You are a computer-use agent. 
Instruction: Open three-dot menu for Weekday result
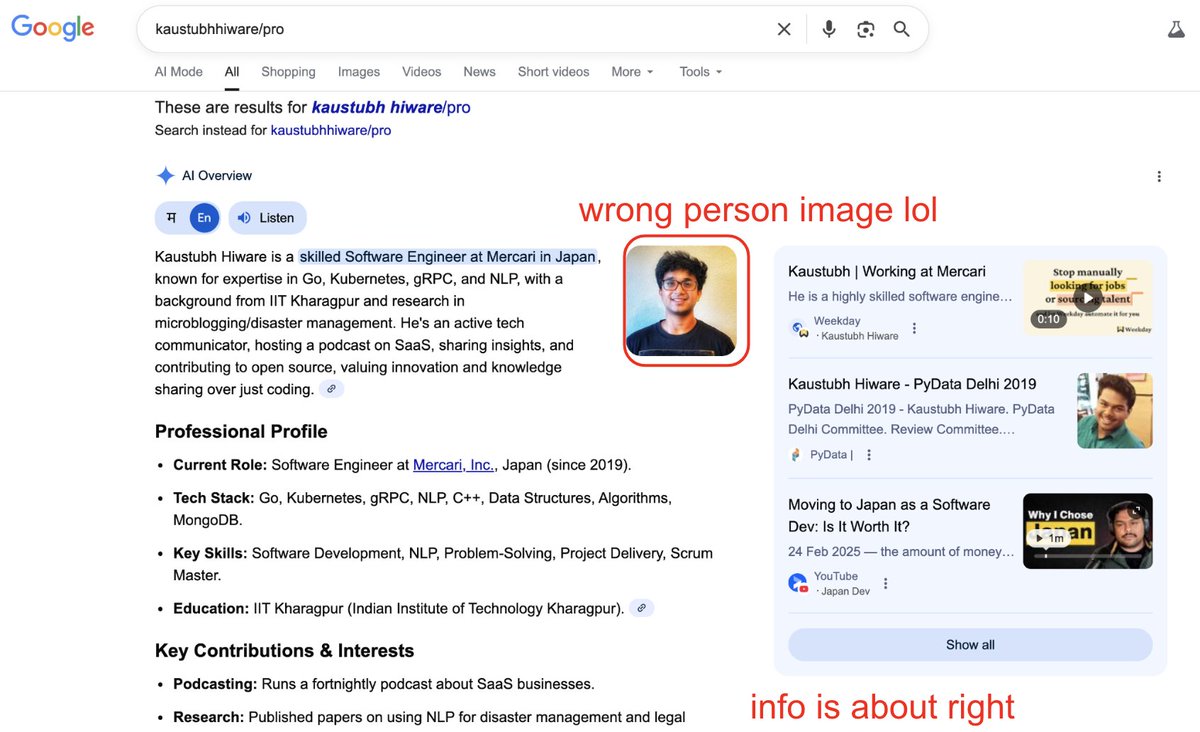click(x=914, y=328)
